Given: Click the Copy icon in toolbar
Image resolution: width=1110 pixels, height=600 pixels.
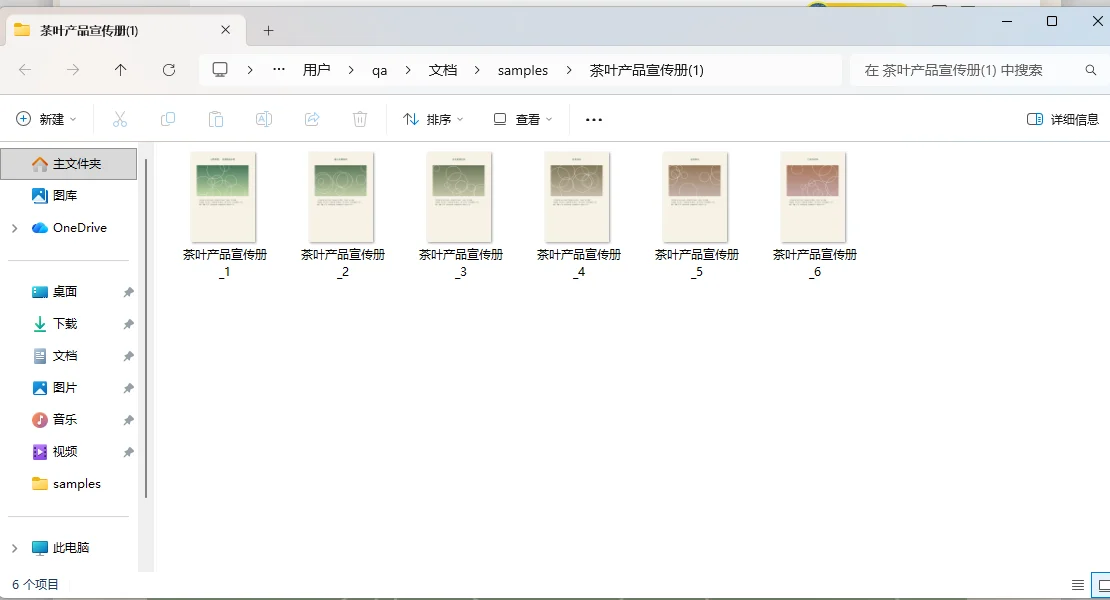Looking at the screenshot, I should (168, 120).
